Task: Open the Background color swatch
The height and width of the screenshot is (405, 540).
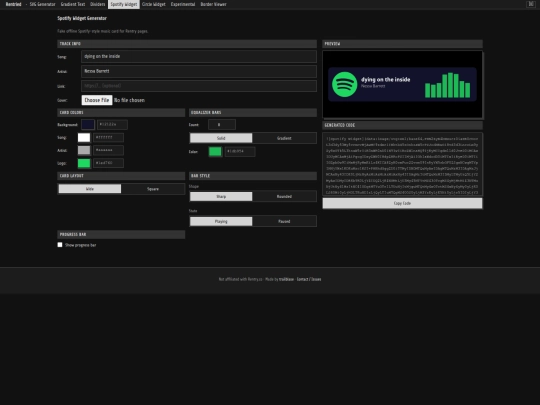Action: point(88,125)
